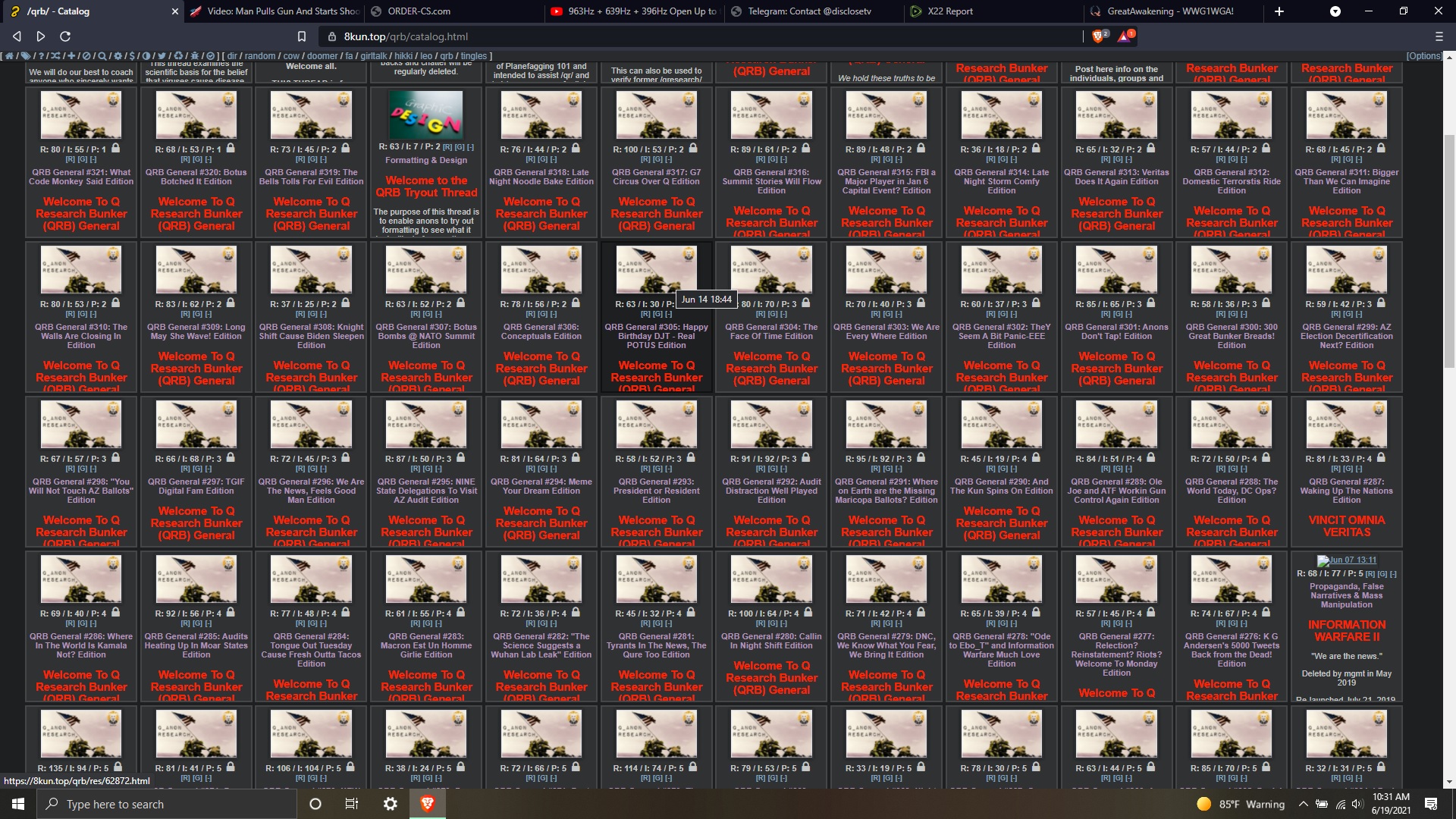The image size is (1456, 819).
Task: Open the 'hikki' board link
Action: [403, 56]
